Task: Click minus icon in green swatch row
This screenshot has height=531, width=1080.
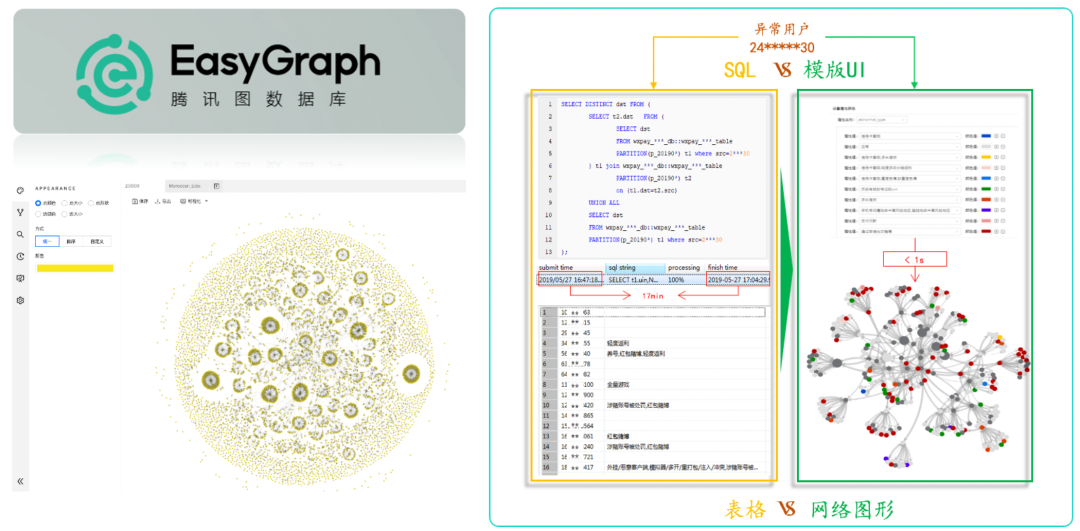Action: (x=1003, y=189)
